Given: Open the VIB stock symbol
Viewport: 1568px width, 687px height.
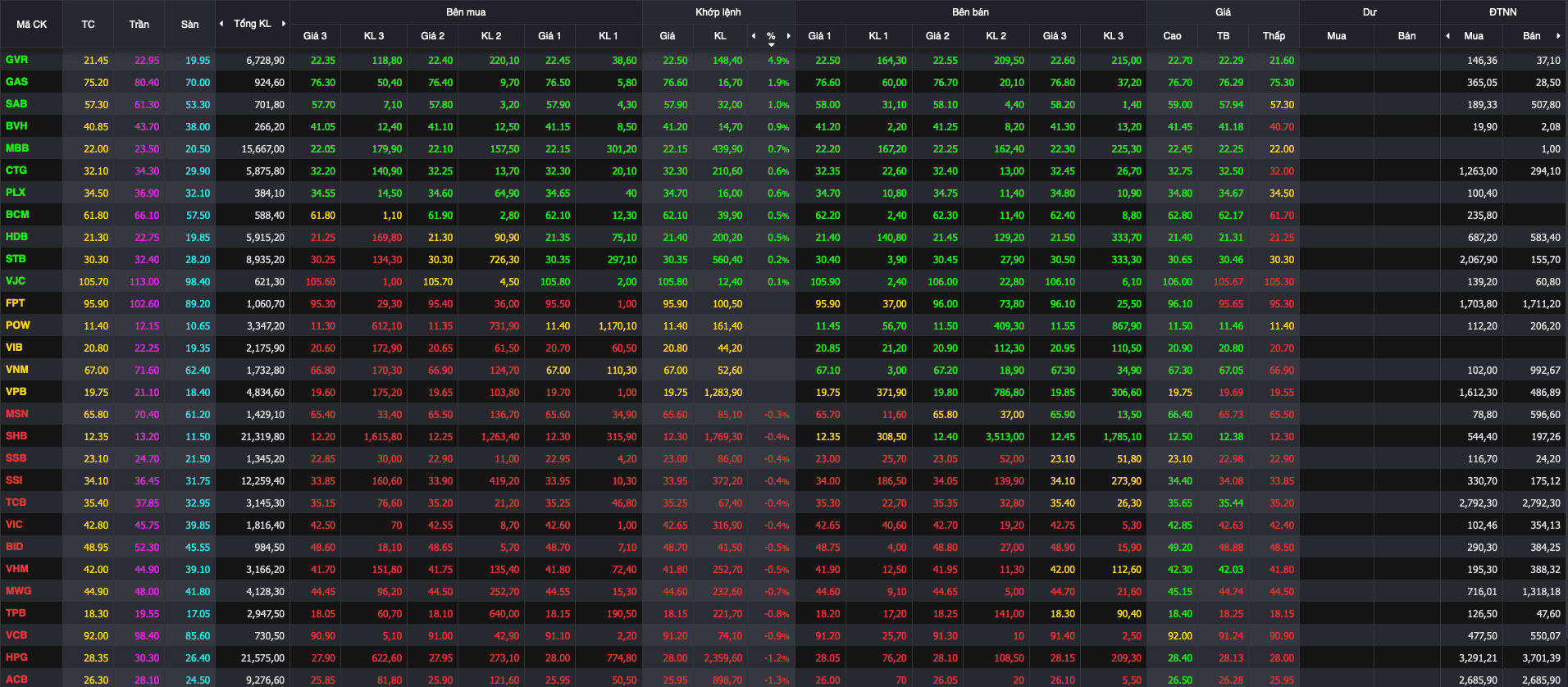Looking at the screenshot, I should pyautogui.click(x=14, y=348).
